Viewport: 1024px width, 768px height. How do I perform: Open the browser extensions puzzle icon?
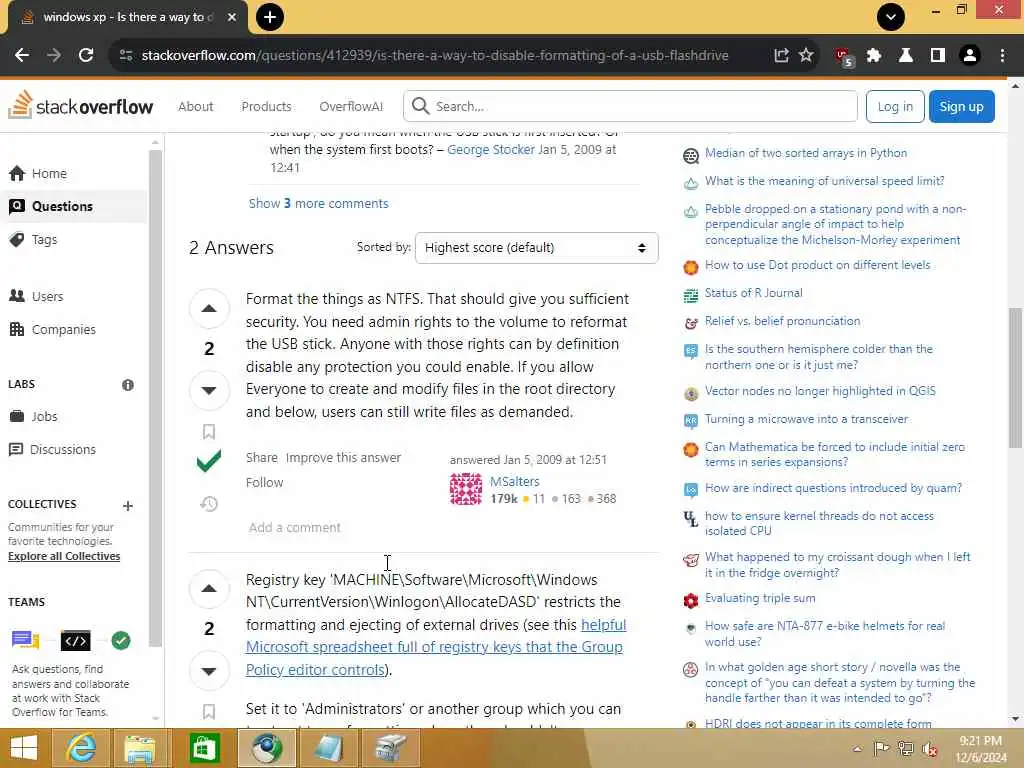click(x=874, y=56)
